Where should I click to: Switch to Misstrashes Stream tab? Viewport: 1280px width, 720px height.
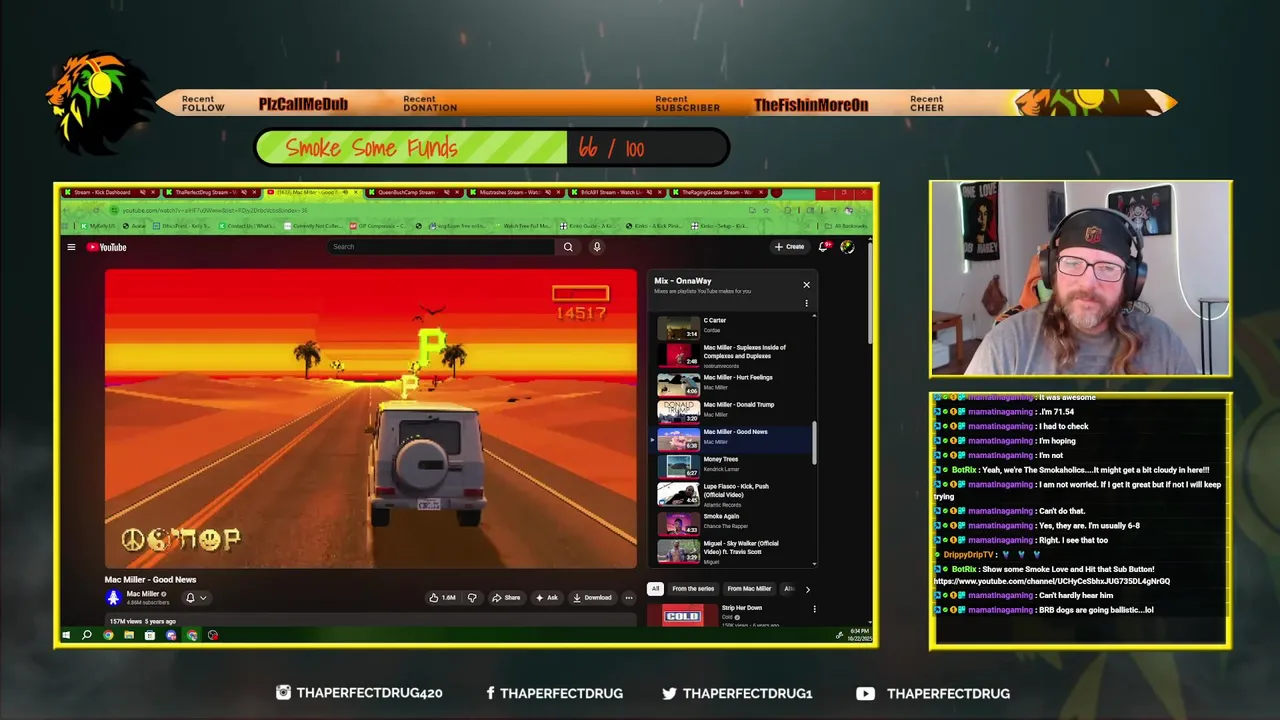tap(516, 192)
